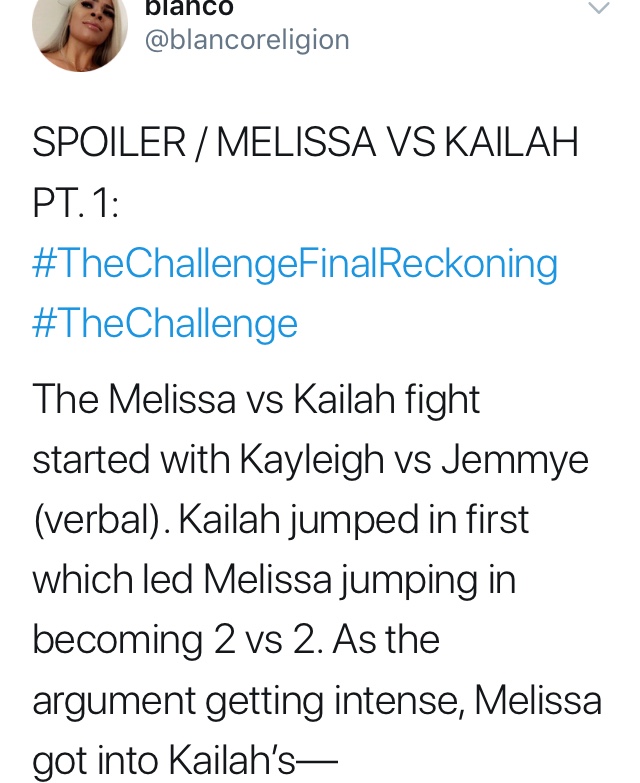The image size is (640, 783).
Task: Tap the PT. 1: text line
Action: [x=76, y=204]
